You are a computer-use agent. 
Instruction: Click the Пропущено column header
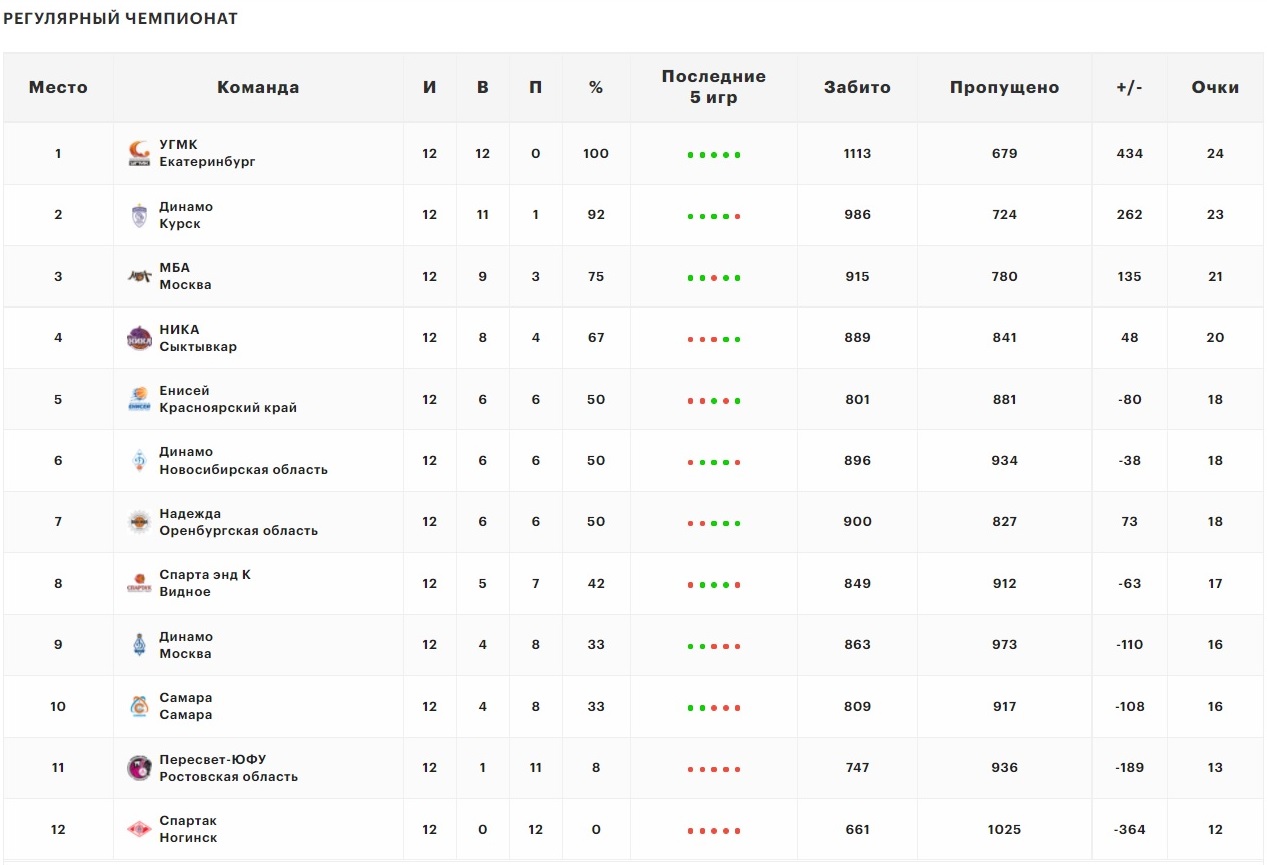[x=1004, y=87]
